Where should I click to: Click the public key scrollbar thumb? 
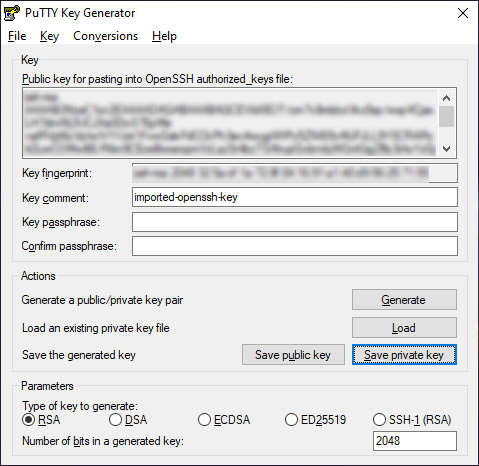click(447, 116)
